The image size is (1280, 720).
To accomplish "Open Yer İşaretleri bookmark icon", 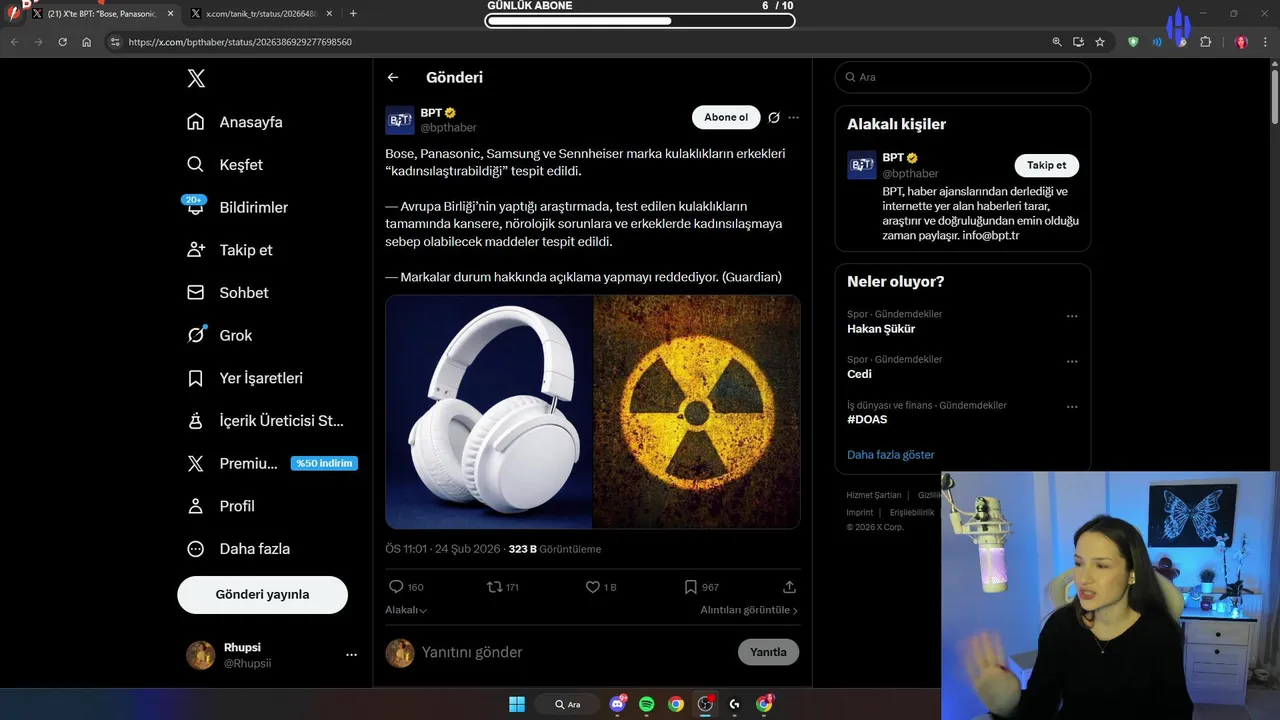I will click(x=196, y=378).
